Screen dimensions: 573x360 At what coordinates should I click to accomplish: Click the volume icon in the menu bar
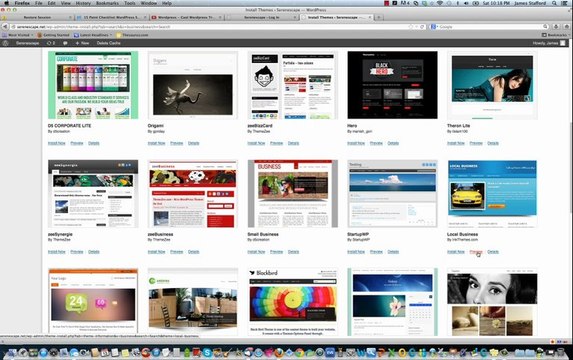tap(467, 3)
